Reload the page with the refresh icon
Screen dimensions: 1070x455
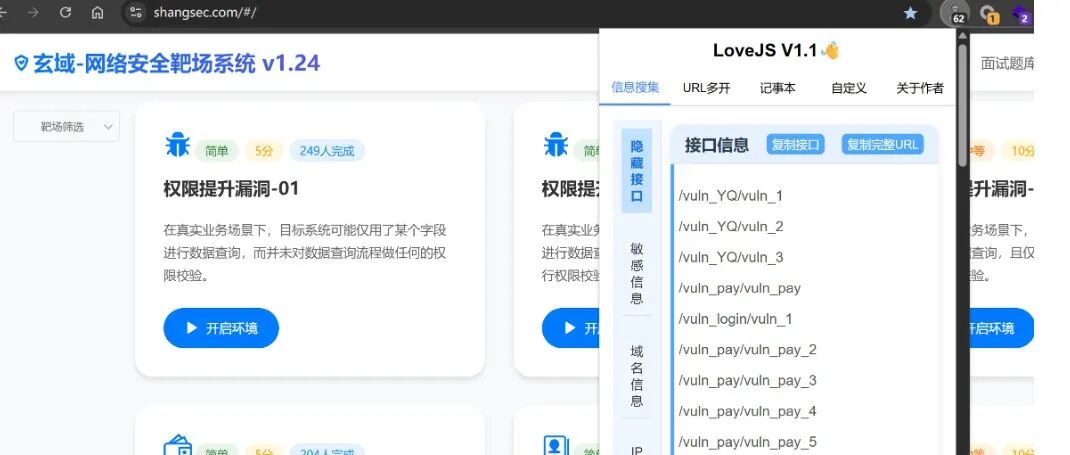tap(66, 12)
